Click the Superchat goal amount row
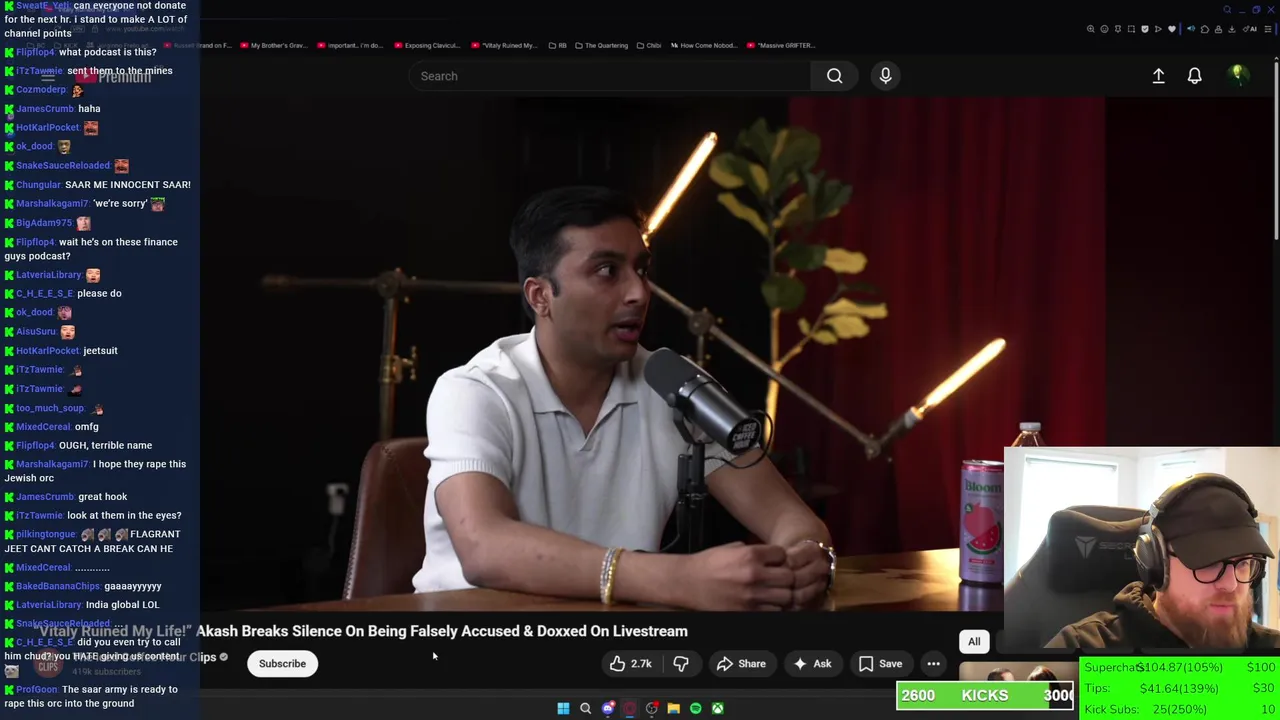Viewport: 1280px width, 720px height. (1180, 667)
